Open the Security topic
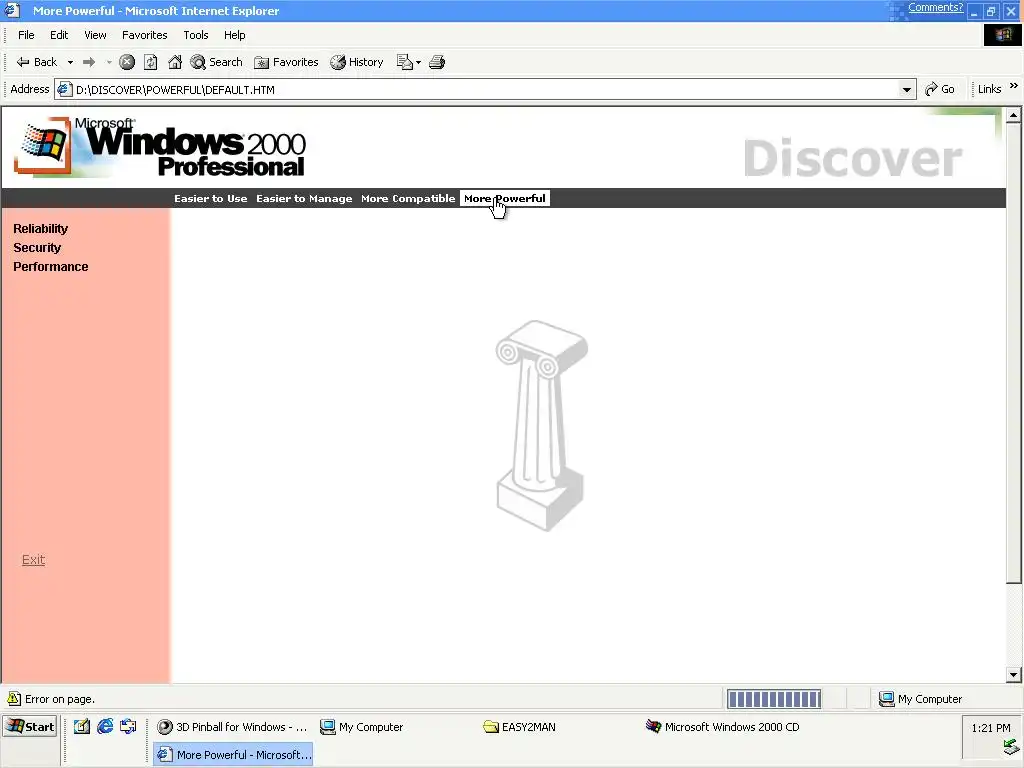 click(37, 248)
